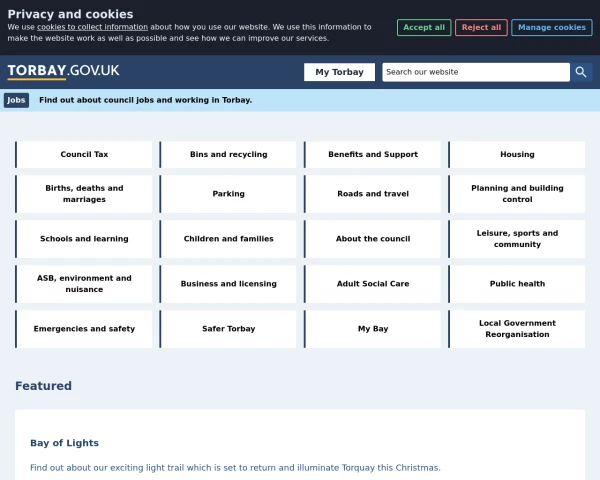Go to Parking services
Screen dimensions: 600x480
229,194
